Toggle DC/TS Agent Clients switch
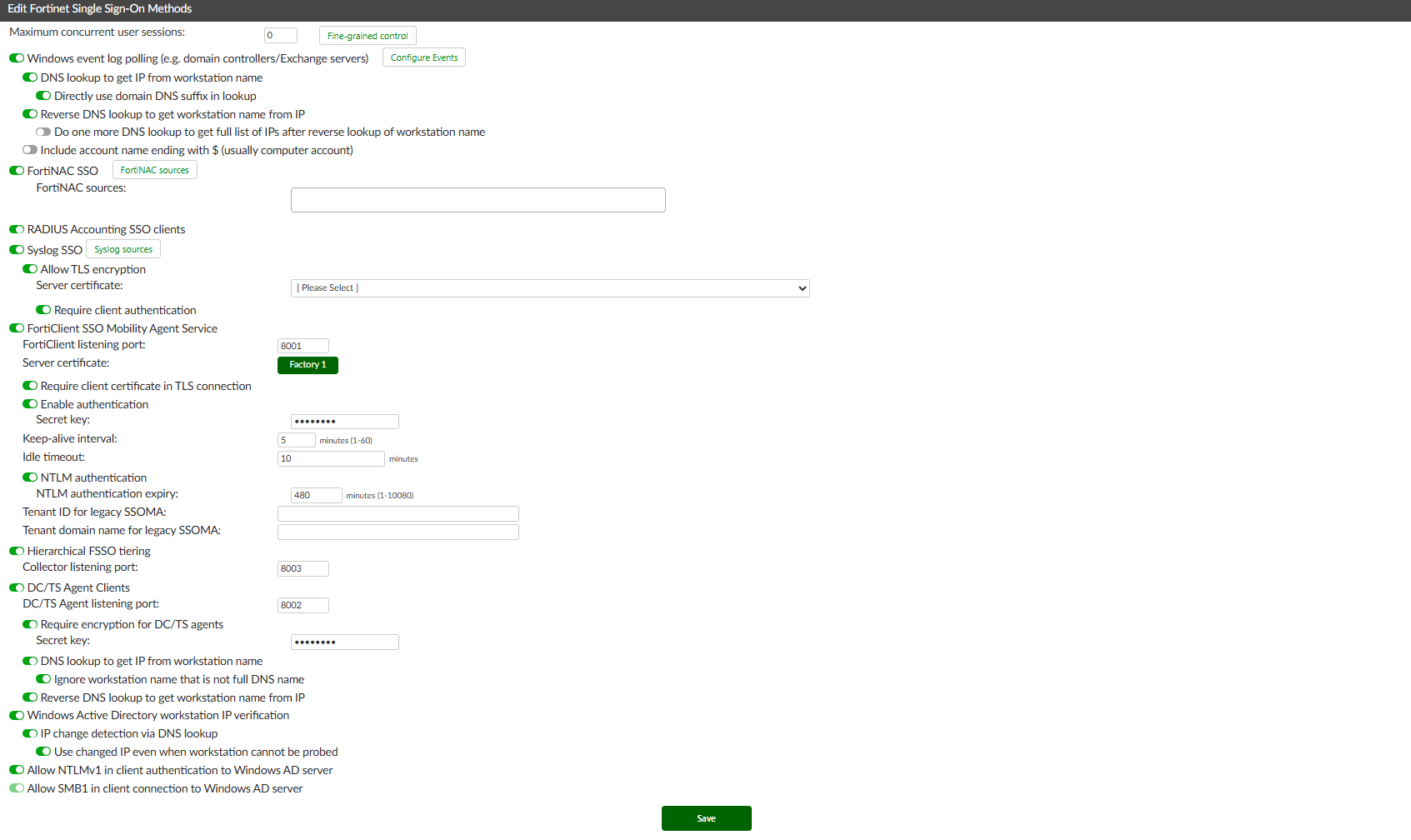1411x840 pixels. [17, 587]
